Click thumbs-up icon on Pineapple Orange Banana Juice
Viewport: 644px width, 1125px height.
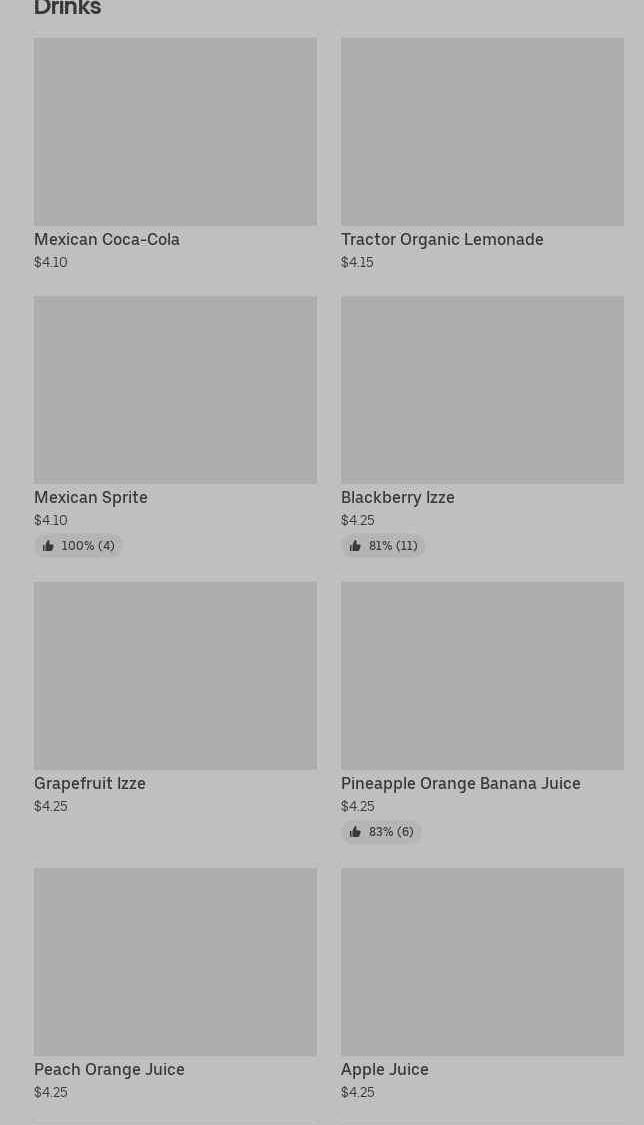[x=355, y=832]
